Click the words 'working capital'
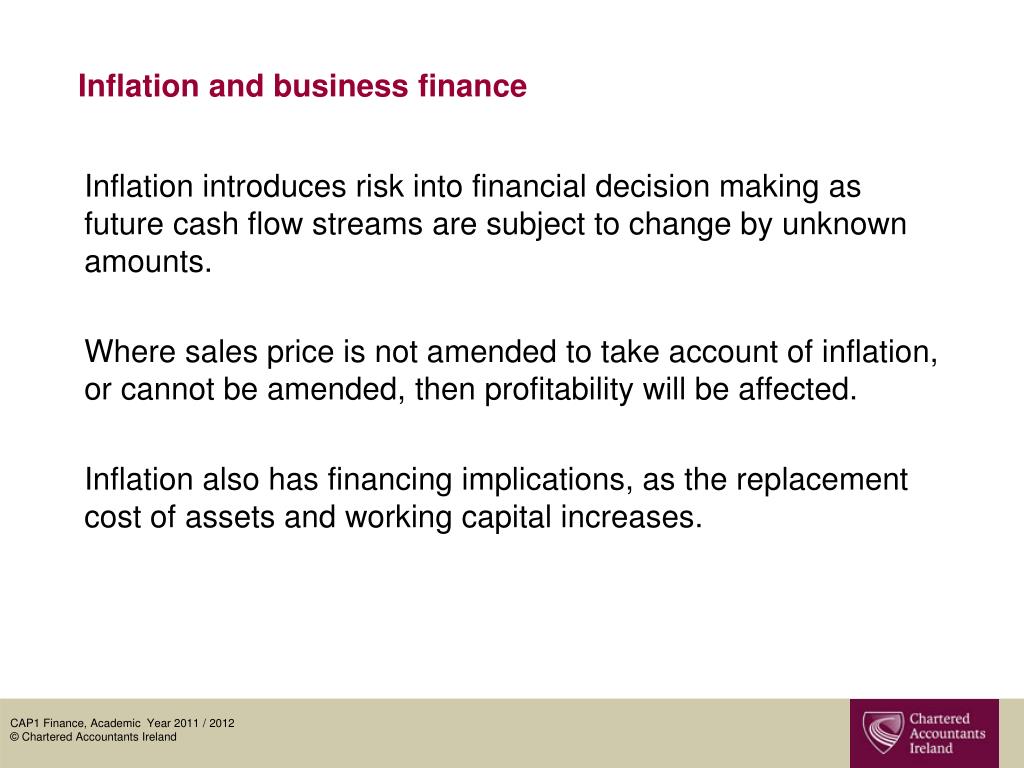 click(447, 518)
